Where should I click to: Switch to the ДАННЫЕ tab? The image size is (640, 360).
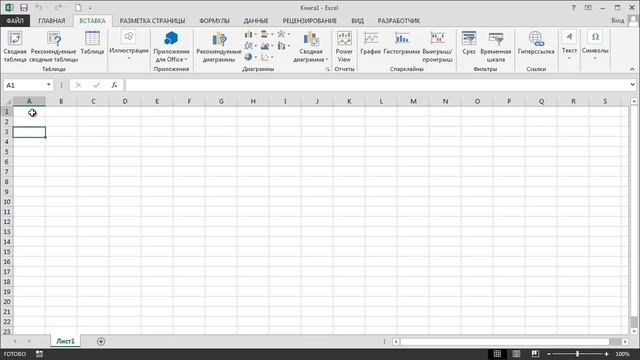256,21
